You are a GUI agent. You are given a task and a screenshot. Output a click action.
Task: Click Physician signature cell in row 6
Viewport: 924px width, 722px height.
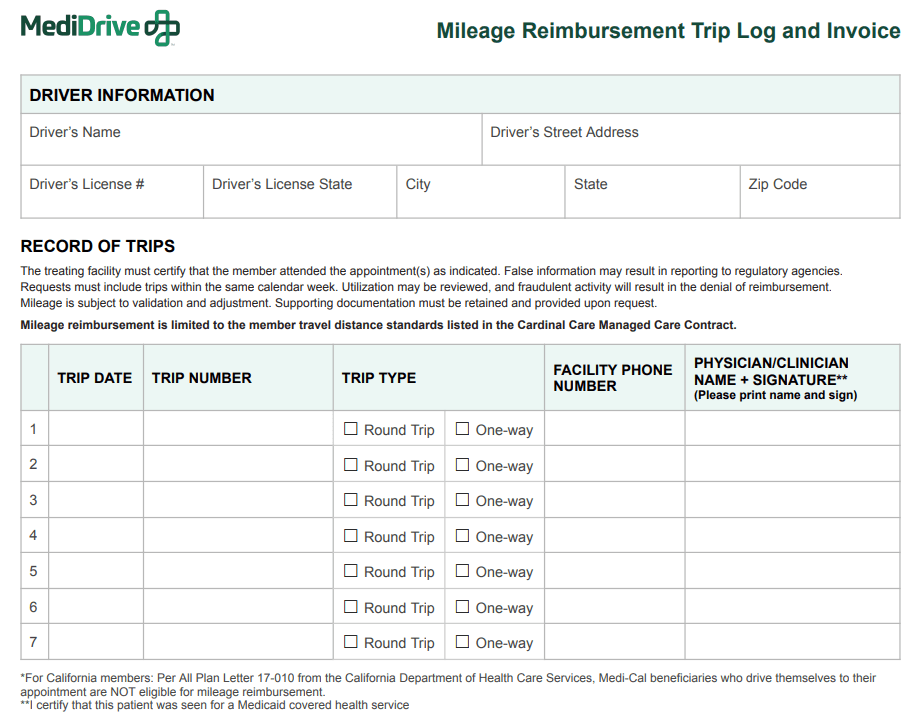click(x=793, y=606)
